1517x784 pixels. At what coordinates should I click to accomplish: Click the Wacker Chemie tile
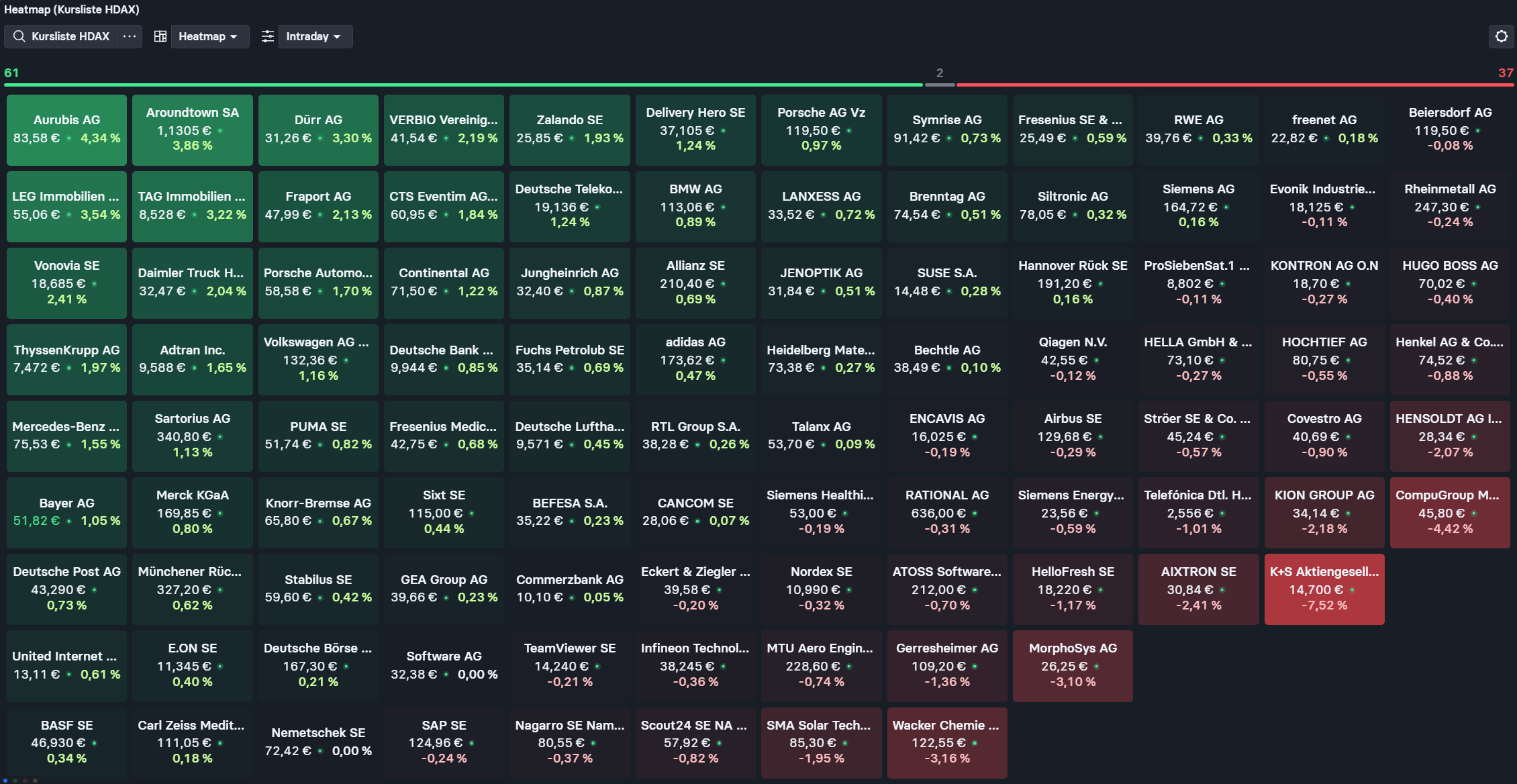[947, 743]
